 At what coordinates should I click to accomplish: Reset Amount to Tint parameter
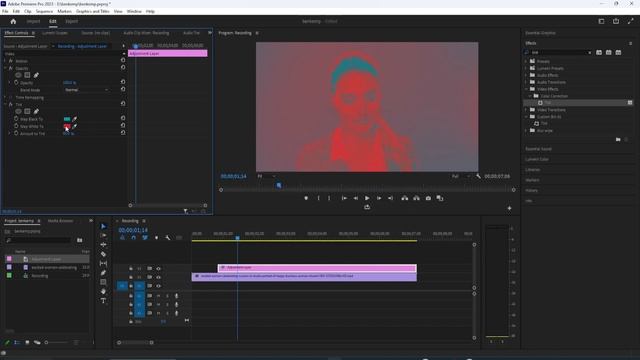click(x=123, y=133)
